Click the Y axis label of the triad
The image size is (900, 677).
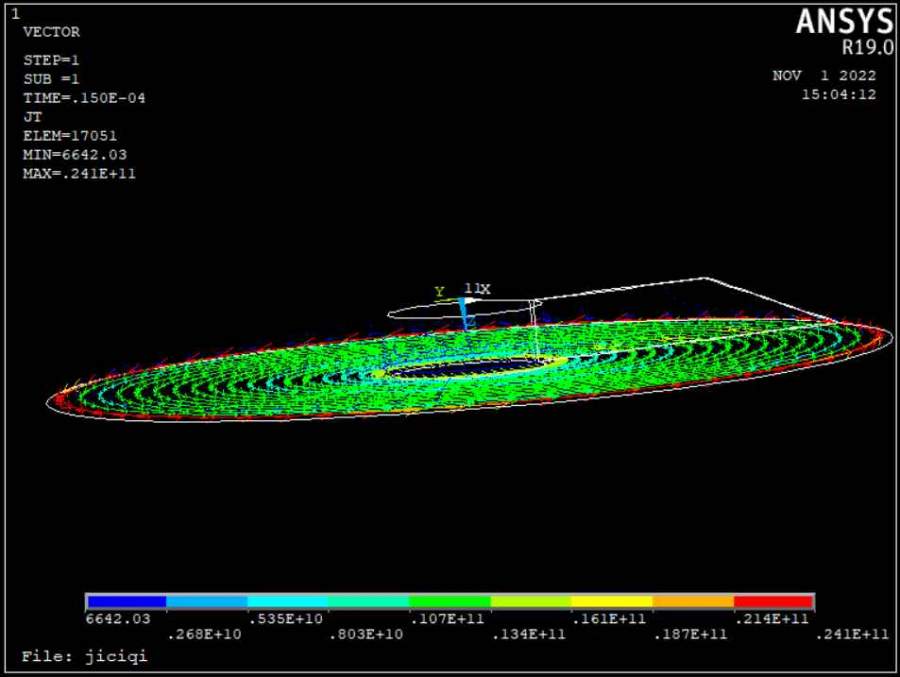(439, 292)
